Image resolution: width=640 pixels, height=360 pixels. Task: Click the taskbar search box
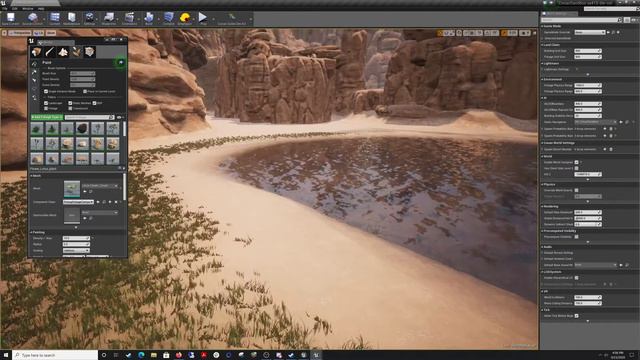pos(55,355)
